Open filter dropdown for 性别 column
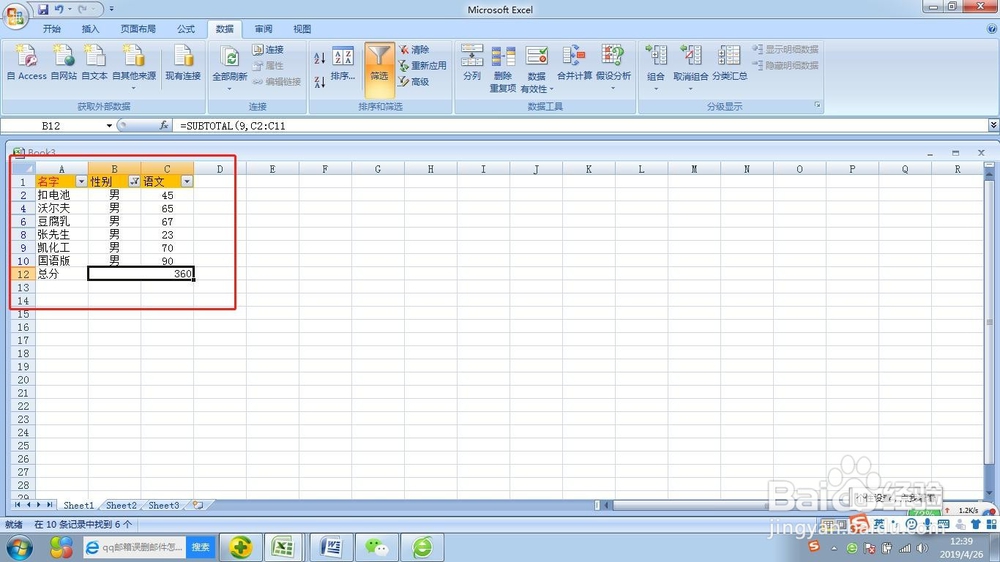 [x=134, y=182]
